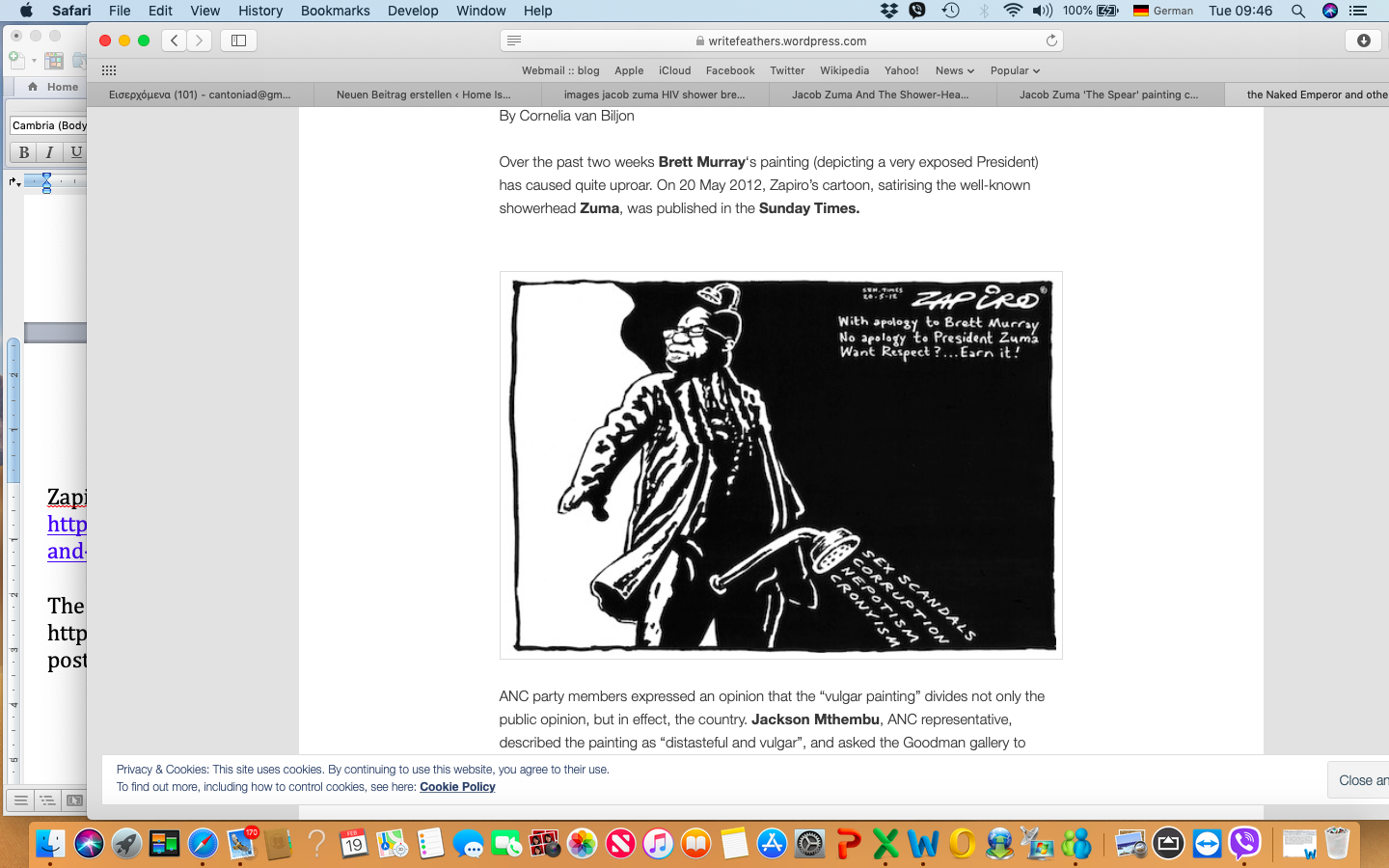This screenshot has height=868, width=1389.
Task: Open Mail app with 170 badge
Action: coord(241,844)
